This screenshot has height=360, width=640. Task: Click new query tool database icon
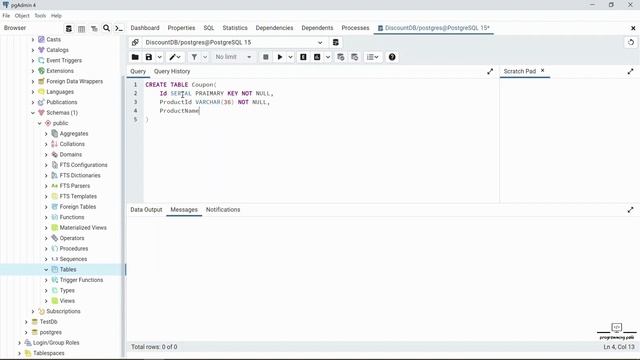pos(336,42)
